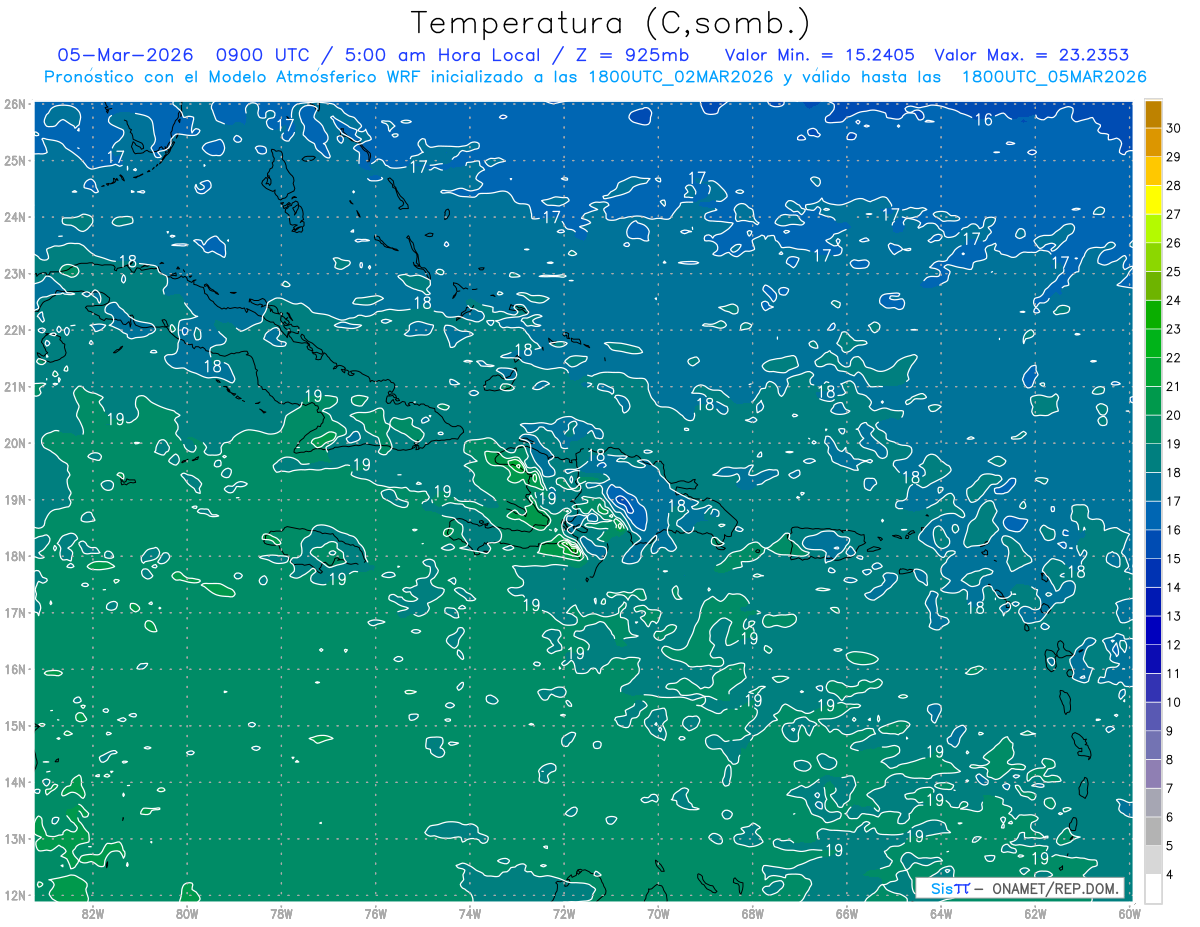Click the 62W longitude axis label
The height and width of the screenshot is (927, 1200).
click(1035, 913)
